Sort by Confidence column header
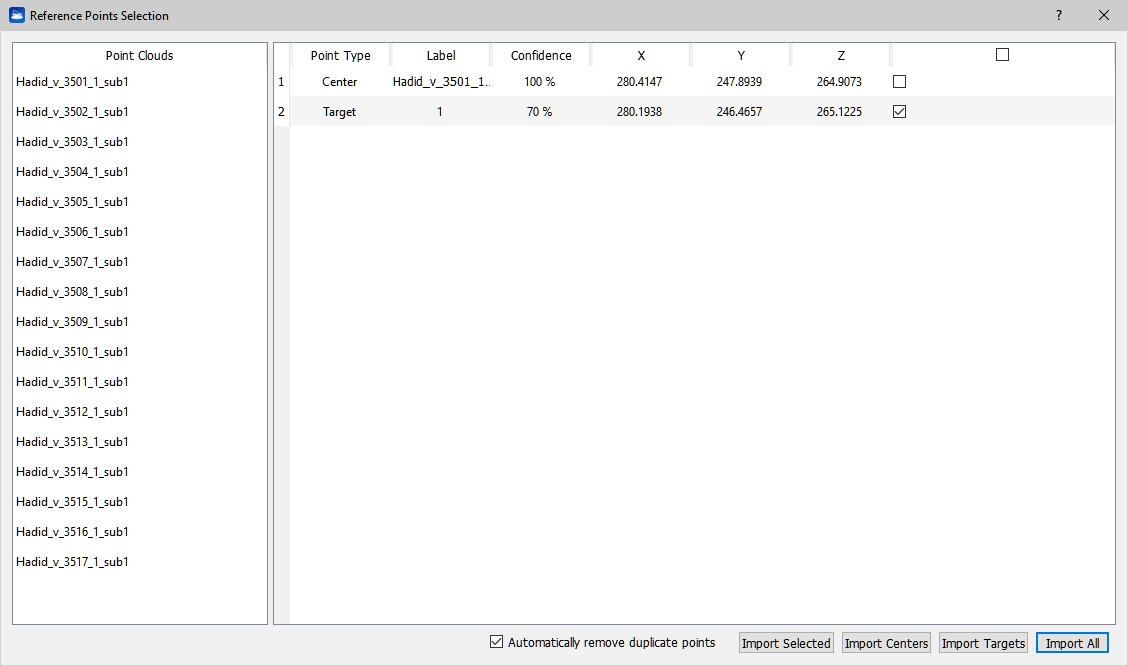The height and width of the screenshot is (666, 1128). coord(541,56)
